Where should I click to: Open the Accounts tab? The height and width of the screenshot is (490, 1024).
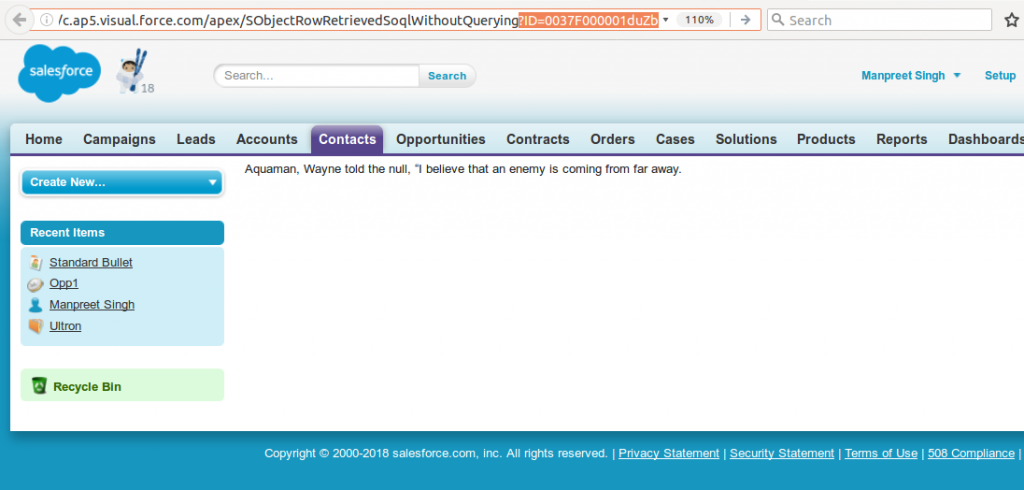click(x=266, y=139)
